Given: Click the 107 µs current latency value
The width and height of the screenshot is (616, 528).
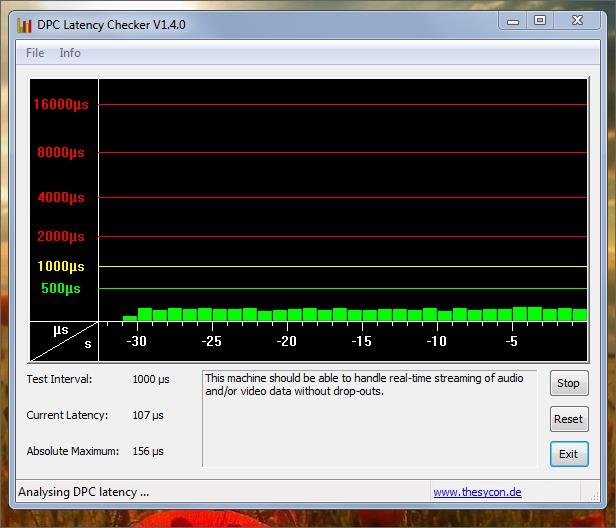Looking at the screenshot, I should (148, 415).
